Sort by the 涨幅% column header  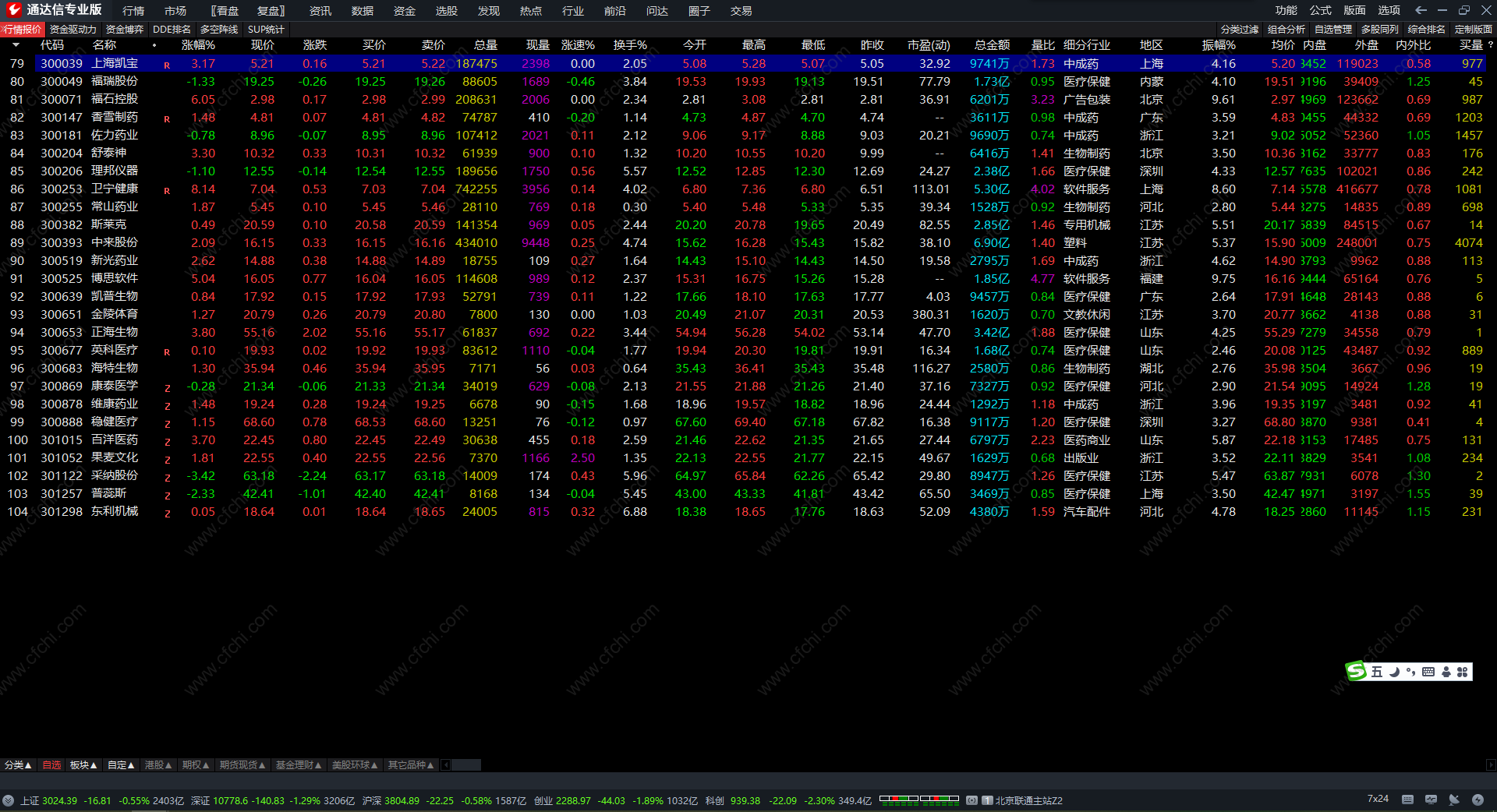point(198,45)
